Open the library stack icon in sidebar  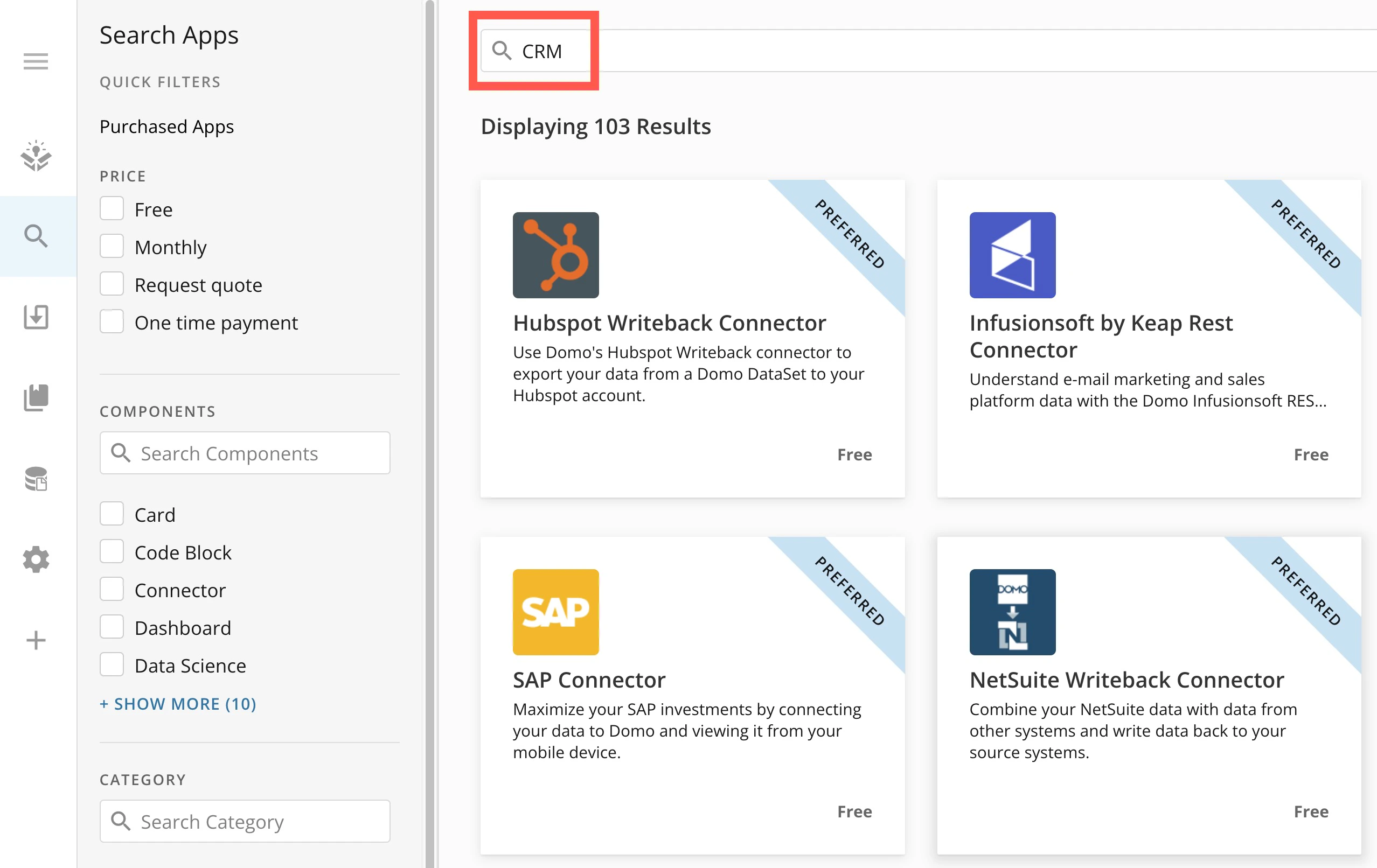36,397
